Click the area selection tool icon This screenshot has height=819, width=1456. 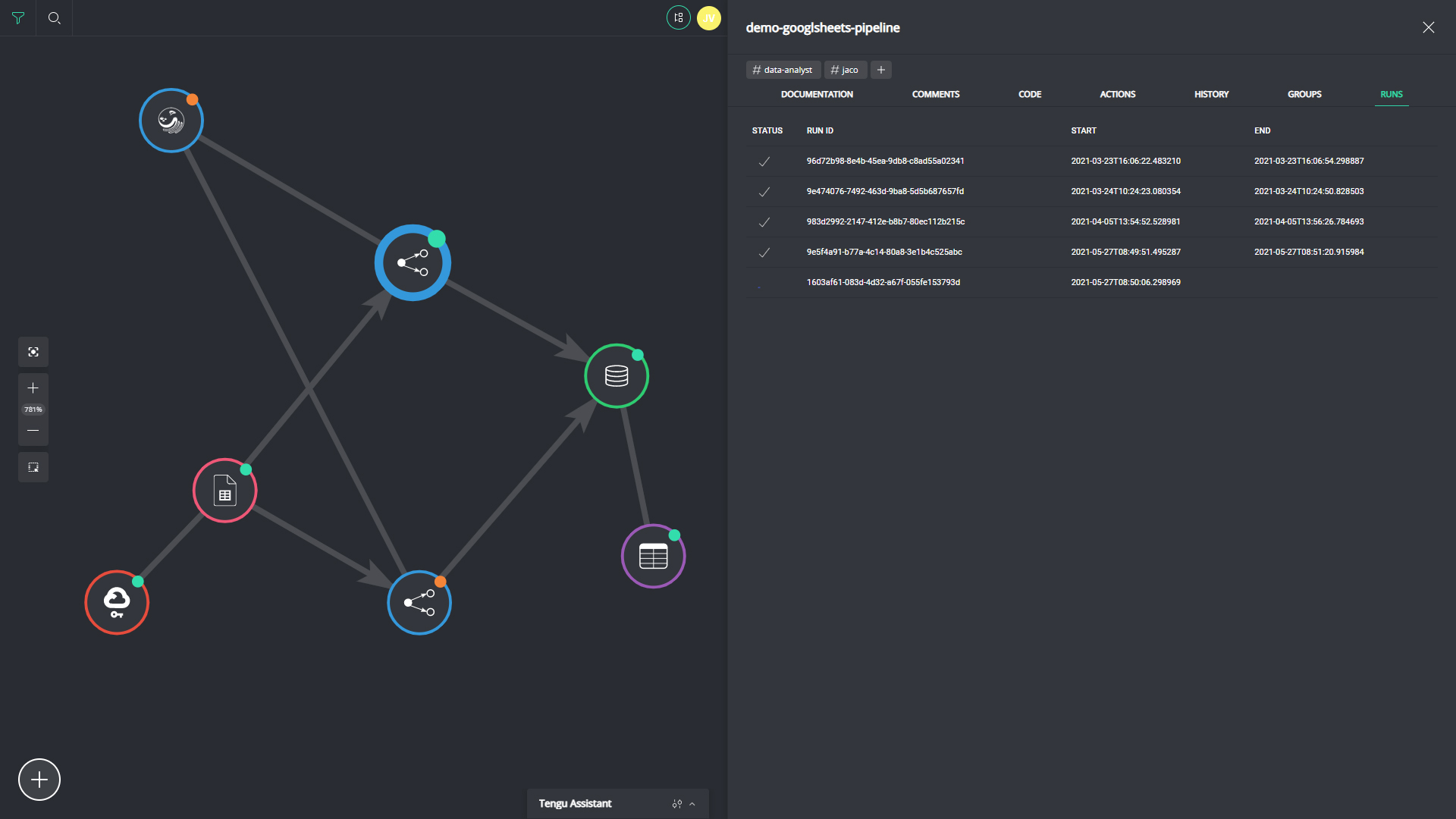pyautogui.click(x=33, y=467)
